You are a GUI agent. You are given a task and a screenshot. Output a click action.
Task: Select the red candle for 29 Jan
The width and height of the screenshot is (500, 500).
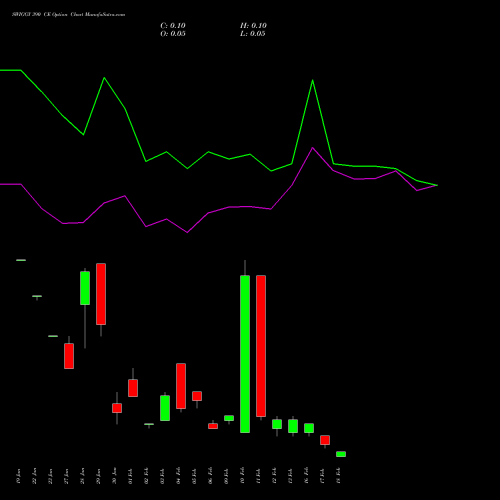(101, 294)
